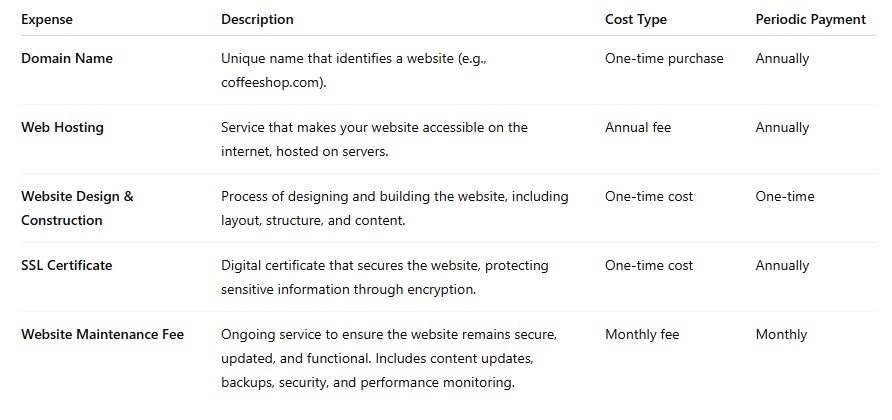
Task: Click the Website Maintenance description paragraph
Action: 389,358
